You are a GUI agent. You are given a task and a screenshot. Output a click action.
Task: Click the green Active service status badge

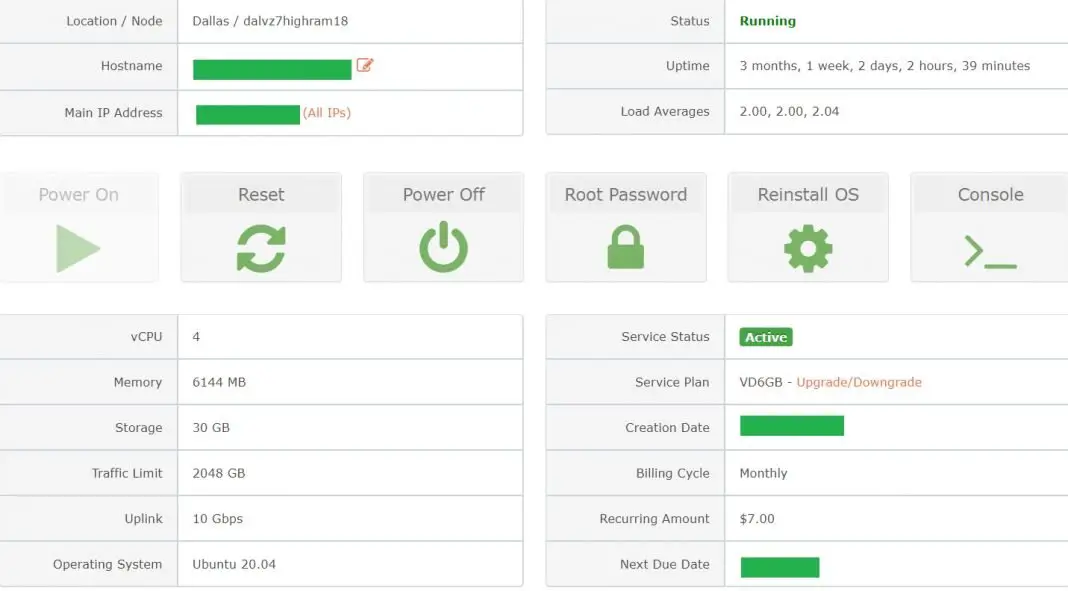765,337
